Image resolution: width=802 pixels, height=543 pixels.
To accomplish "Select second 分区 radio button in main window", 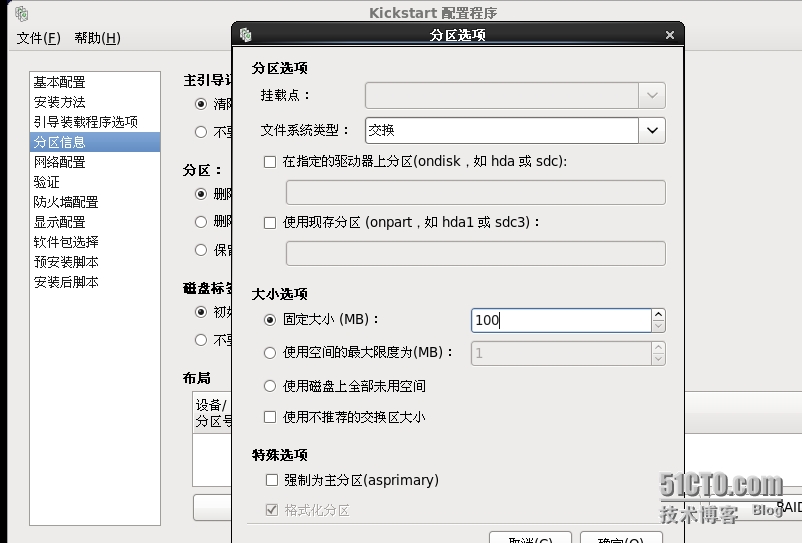I will 201,222.
